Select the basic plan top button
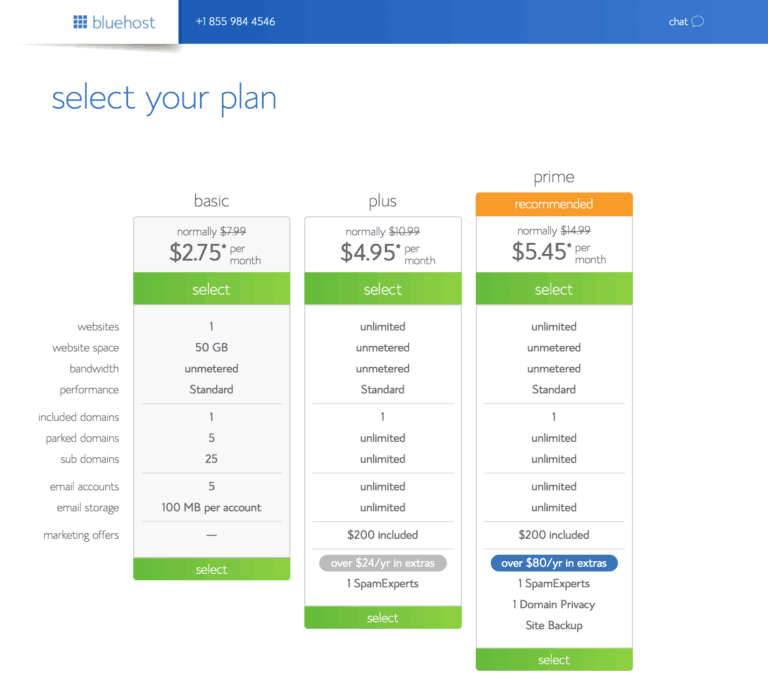Viewport: 768px width, 688px height. (212, 289)
